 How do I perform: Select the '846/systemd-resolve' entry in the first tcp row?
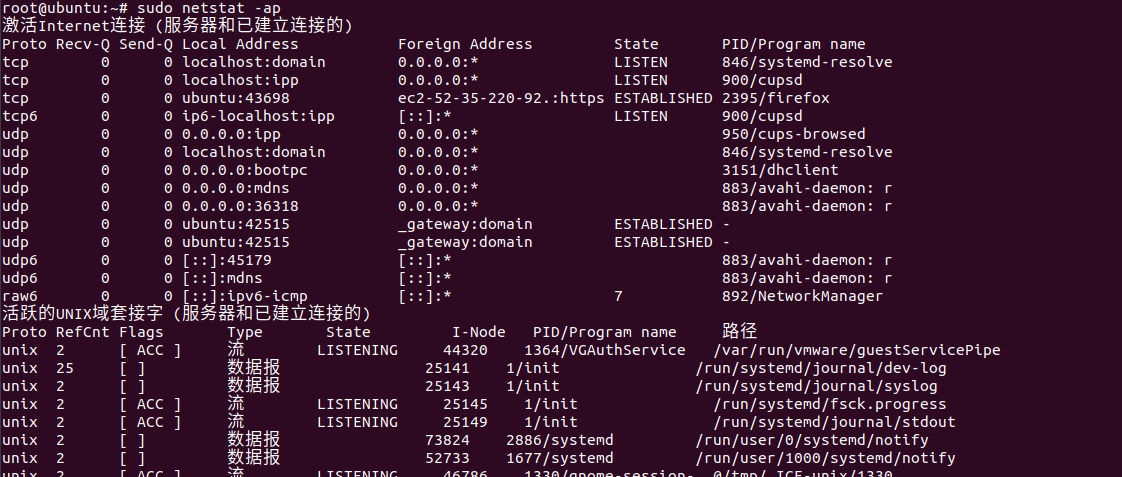pyautogui.click(x=807, y=62)
